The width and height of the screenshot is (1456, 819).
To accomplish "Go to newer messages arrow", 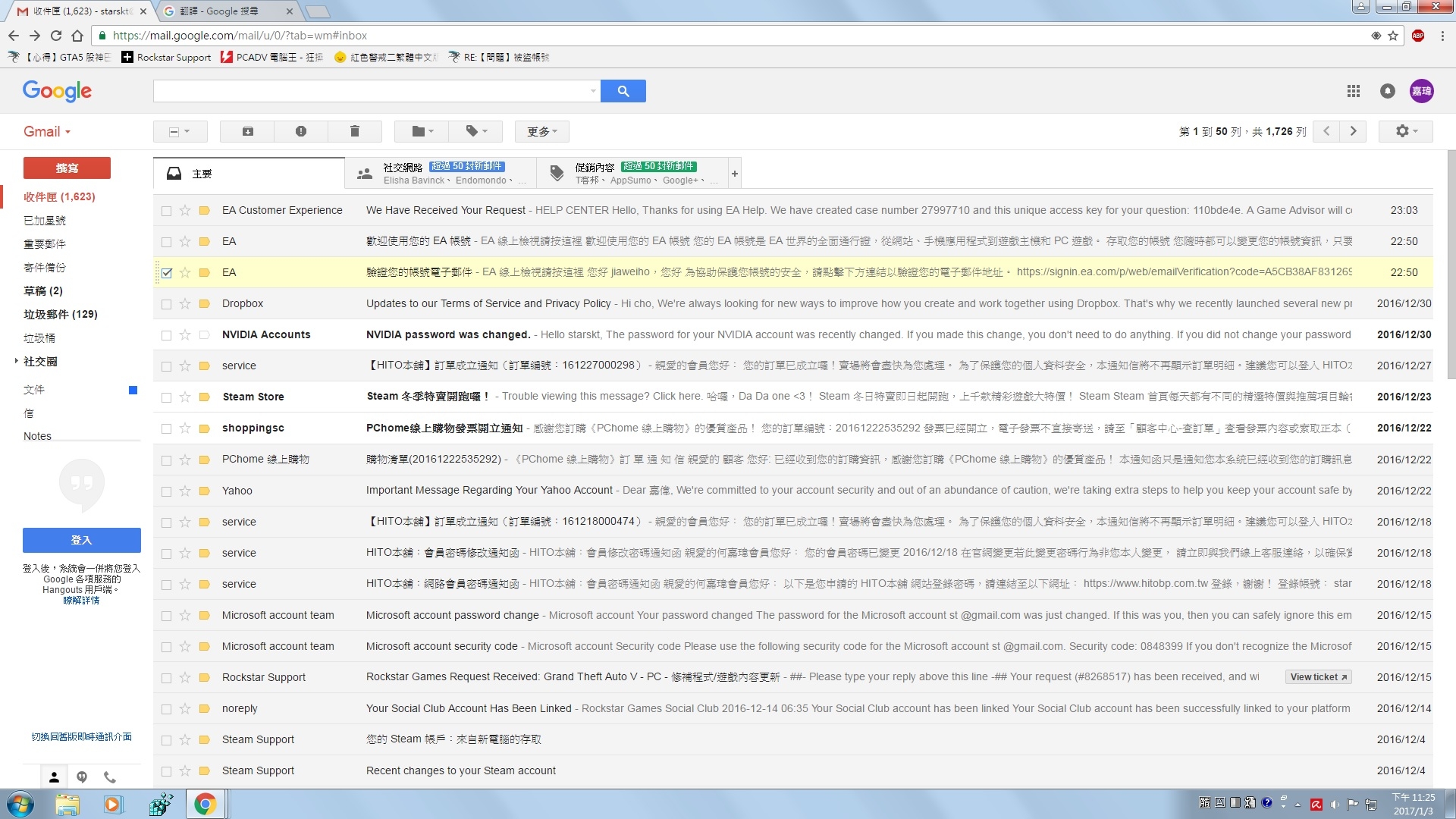I will (1326, 131).
